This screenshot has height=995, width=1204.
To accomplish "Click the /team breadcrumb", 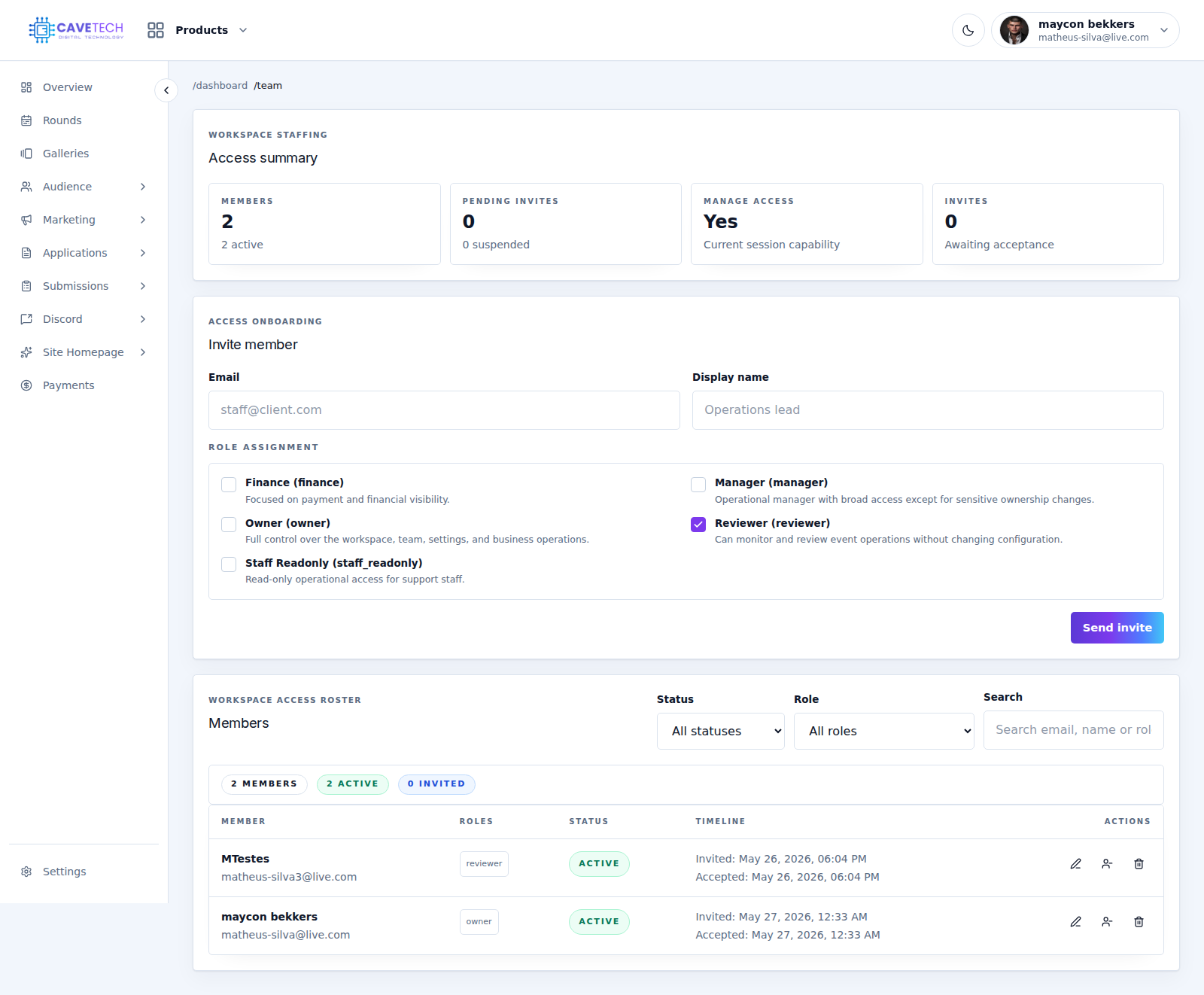I will (x=268, y=86).
